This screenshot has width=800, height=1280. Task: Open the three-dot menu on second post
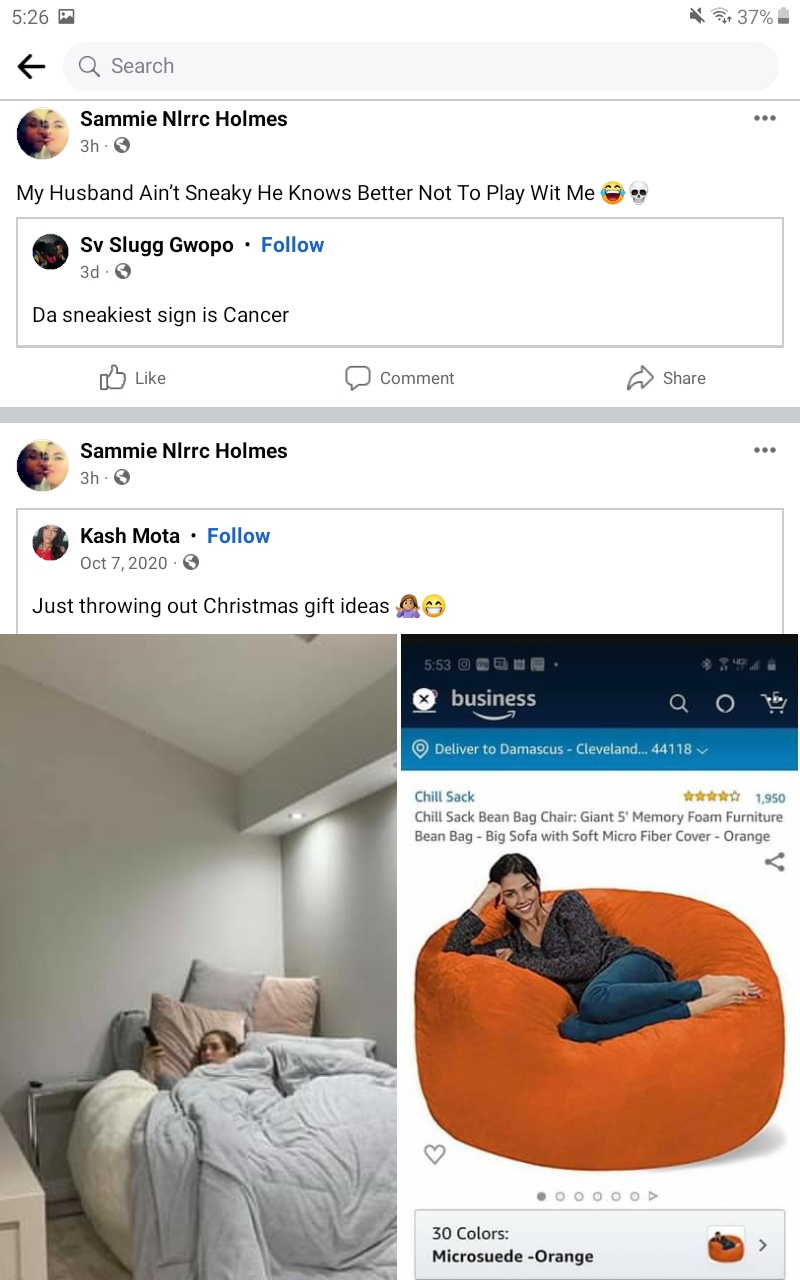[x=765, y=450]
